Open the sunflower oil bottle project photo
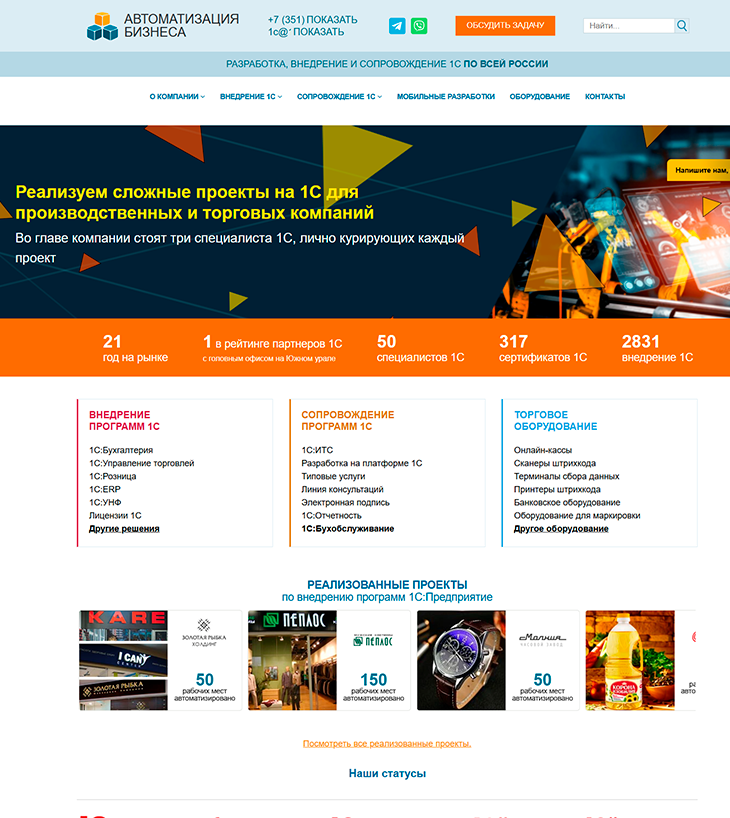The height and width of the screenshot is (818, 730). 630,660
